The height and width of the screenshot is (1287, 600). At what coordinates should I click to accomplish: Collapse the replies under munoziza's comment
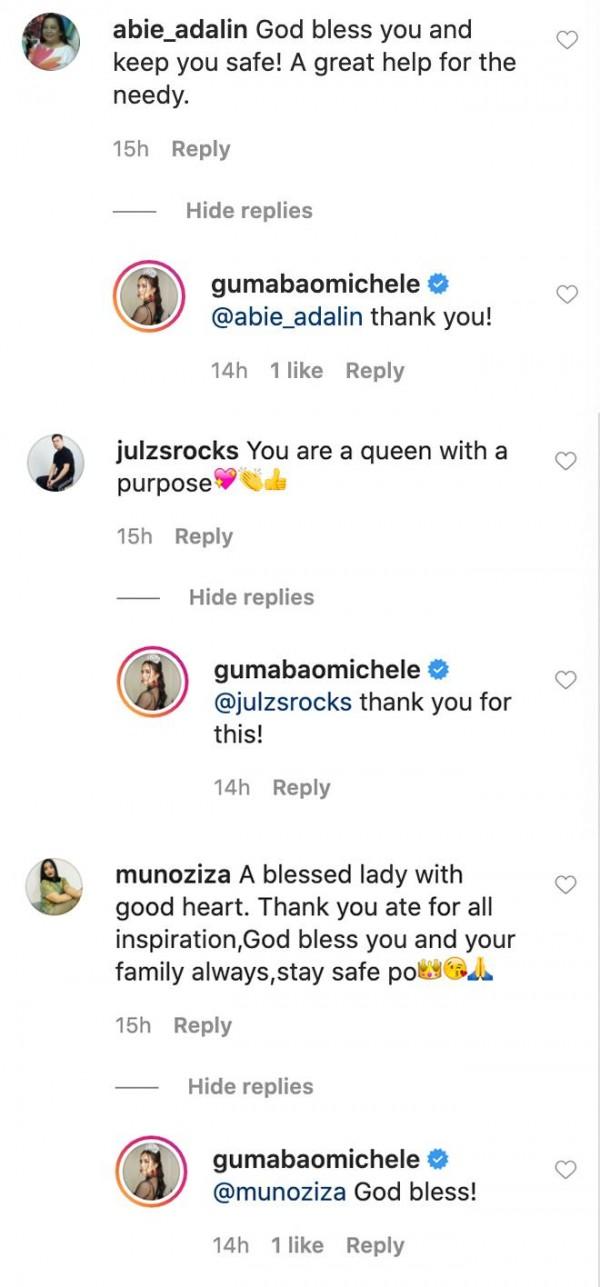248,1086
